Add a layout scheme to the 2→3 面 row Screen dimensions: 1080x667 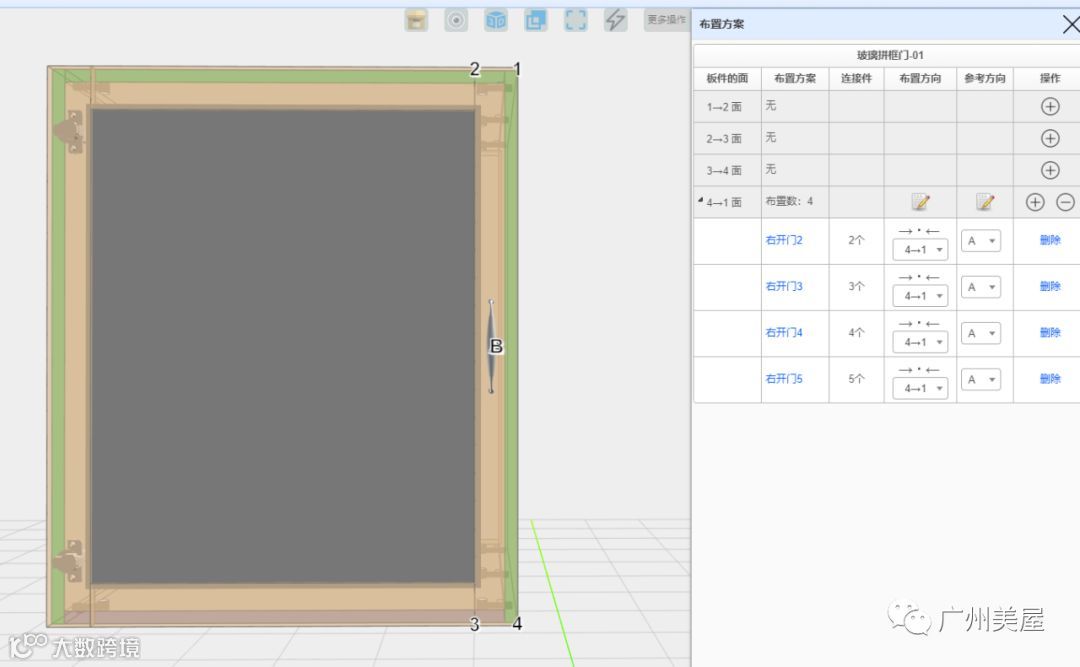(x=1050, y=138)
